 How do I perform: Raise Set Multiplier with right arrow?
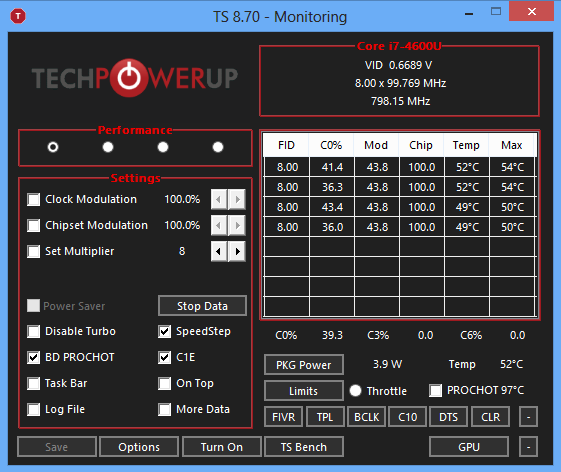coord(237,251)
